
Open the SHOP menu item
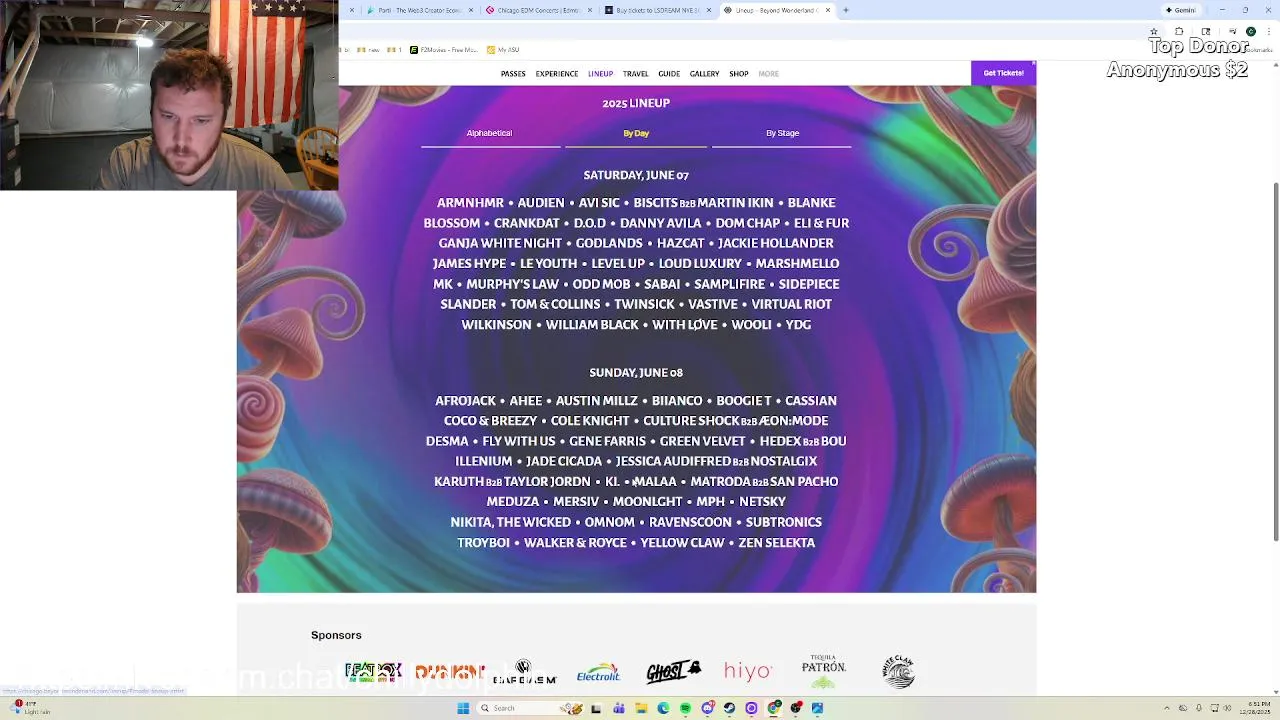coord(738,74)
